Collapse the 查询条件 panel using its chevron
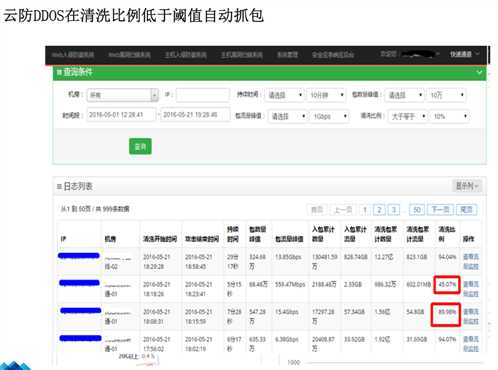The image size is (498, 370). pos(479,72)
